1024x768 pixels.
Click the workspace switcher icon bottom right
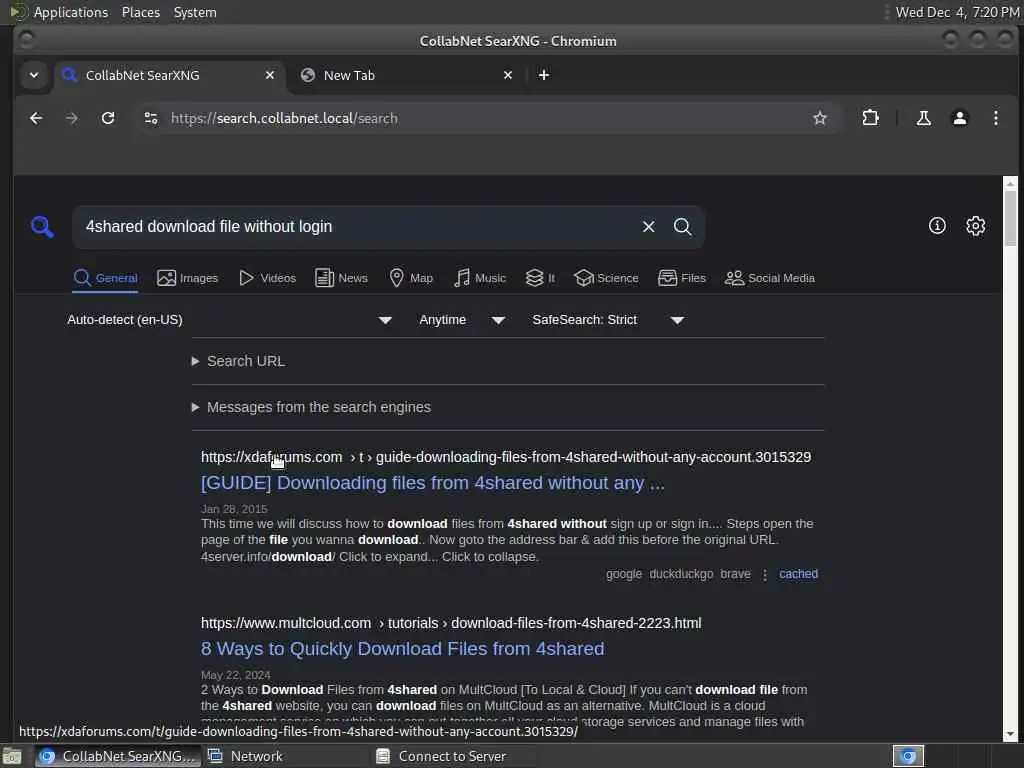pyautogui.click(x=908, y=756)
